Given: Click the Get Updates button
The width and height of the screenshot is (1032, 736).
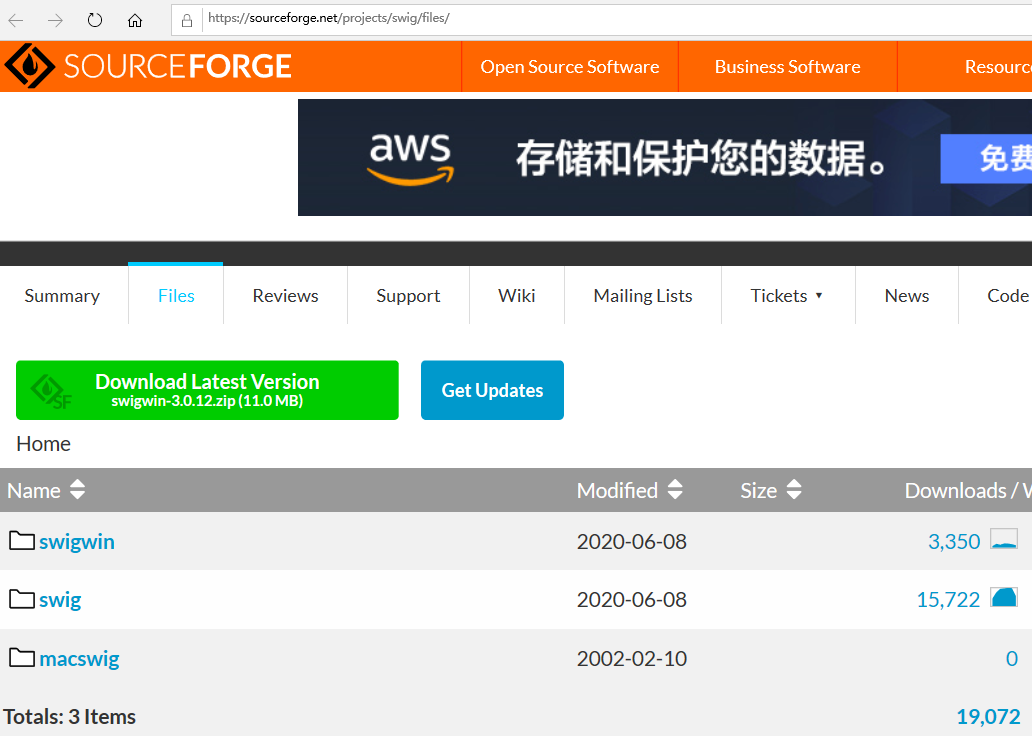Looking at the screenshot, I should (x=492, y=390).
